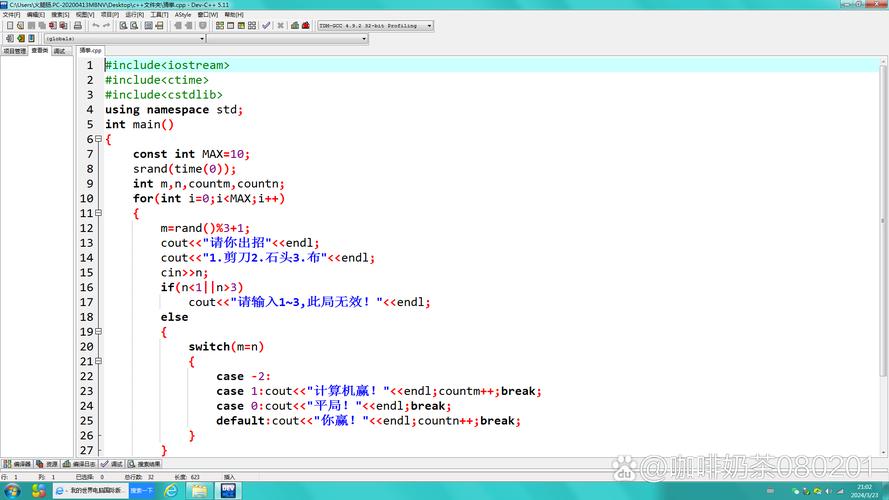Click the Redo arrow icon
This screenshot has width=889, height=500.
[x=108, y=25]
